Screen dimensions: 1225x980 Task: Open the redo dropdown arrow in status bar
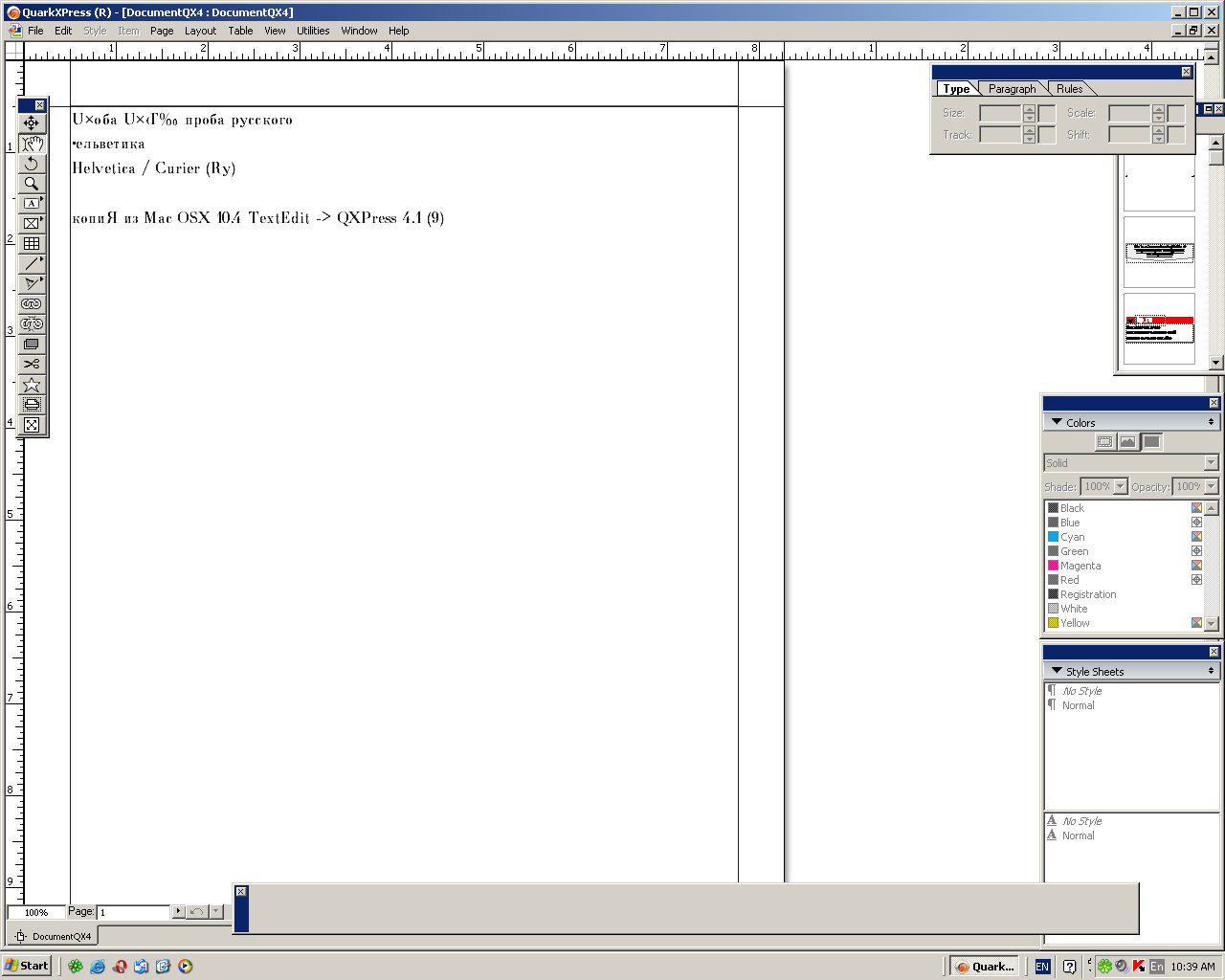215,912
